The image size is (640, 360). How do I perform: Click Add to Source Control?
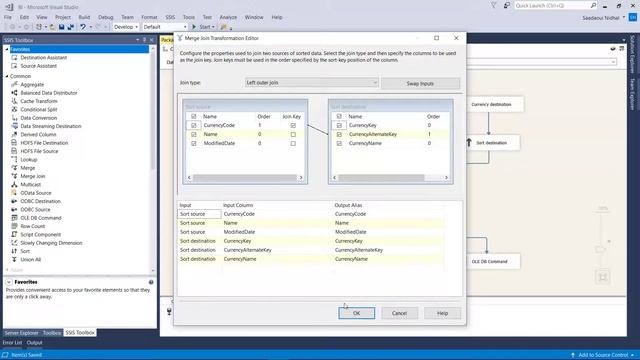[603, 355]
